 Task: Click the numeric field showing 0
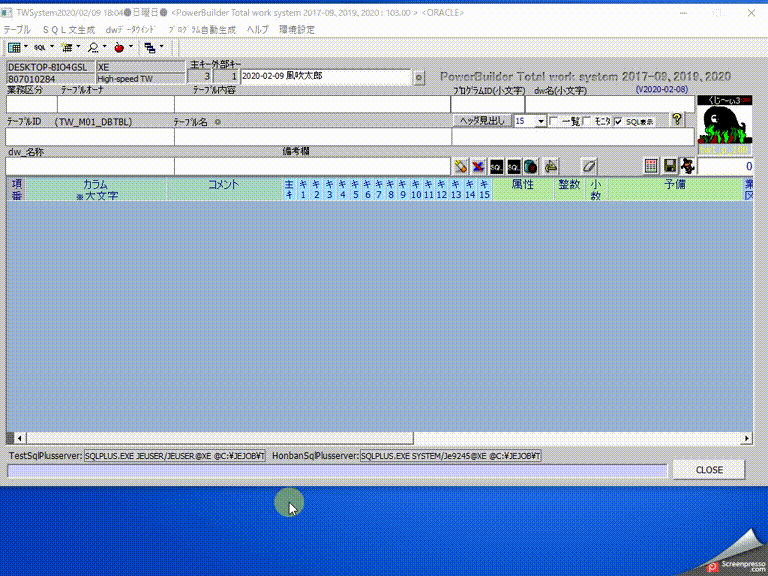coord(725,167)
